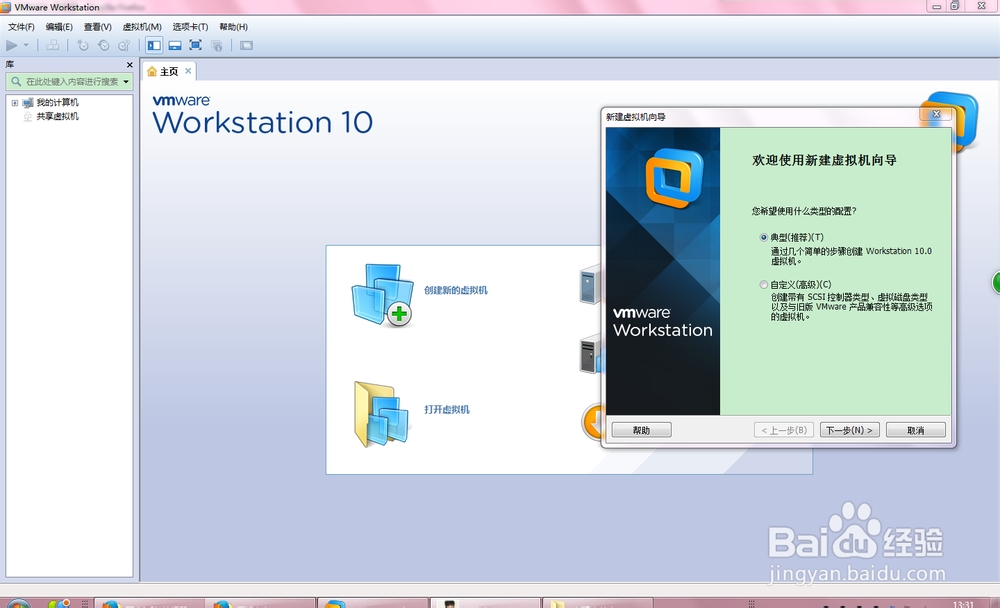Screen dimensions: 1000x608
Task: Open the 帮助(H) menu
Action: [233, 27]
